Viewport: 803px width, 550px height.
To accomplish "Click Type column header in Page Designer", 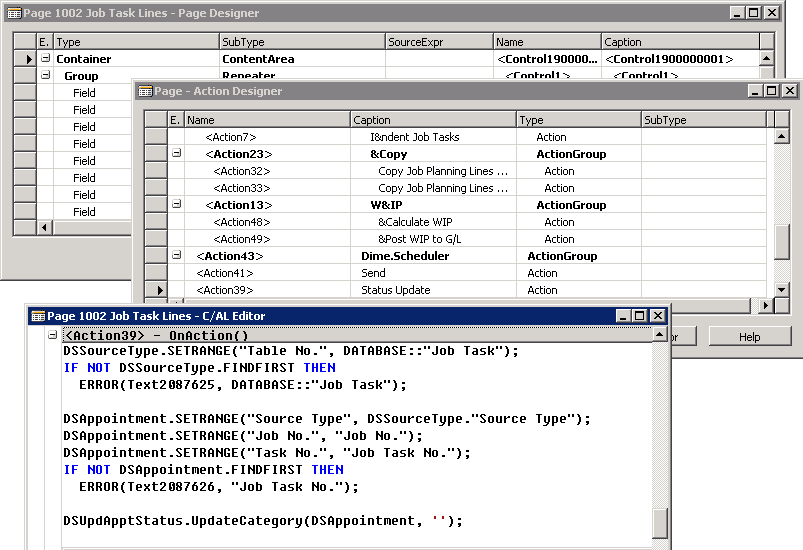I will click(136, 41).
